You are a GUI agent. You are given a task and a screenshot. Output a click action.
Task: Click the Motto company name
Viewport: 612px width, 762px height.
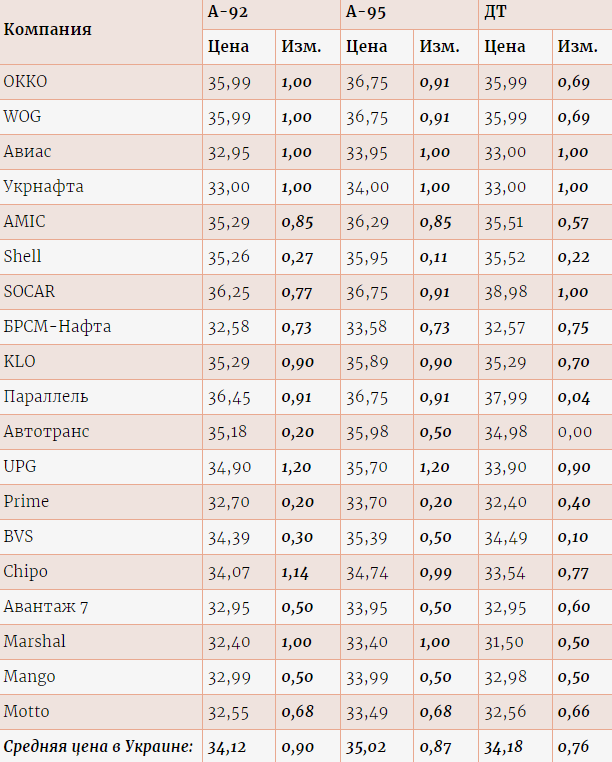tap(27, 712)
